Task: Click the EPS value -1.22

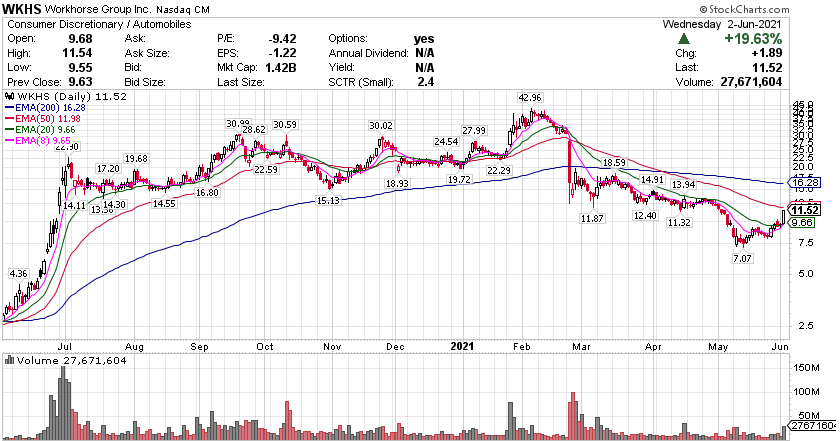Action: tap(282, 53)
